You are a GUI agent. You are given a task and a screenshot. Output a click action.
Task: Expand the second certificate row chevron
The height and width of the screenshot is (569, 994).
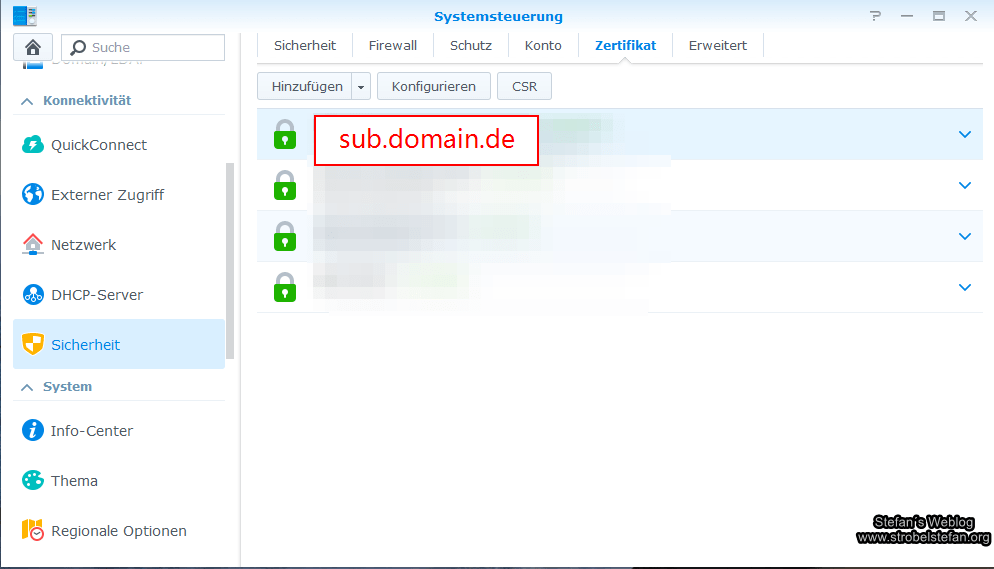pyautogui.click(x=965, y=185)
